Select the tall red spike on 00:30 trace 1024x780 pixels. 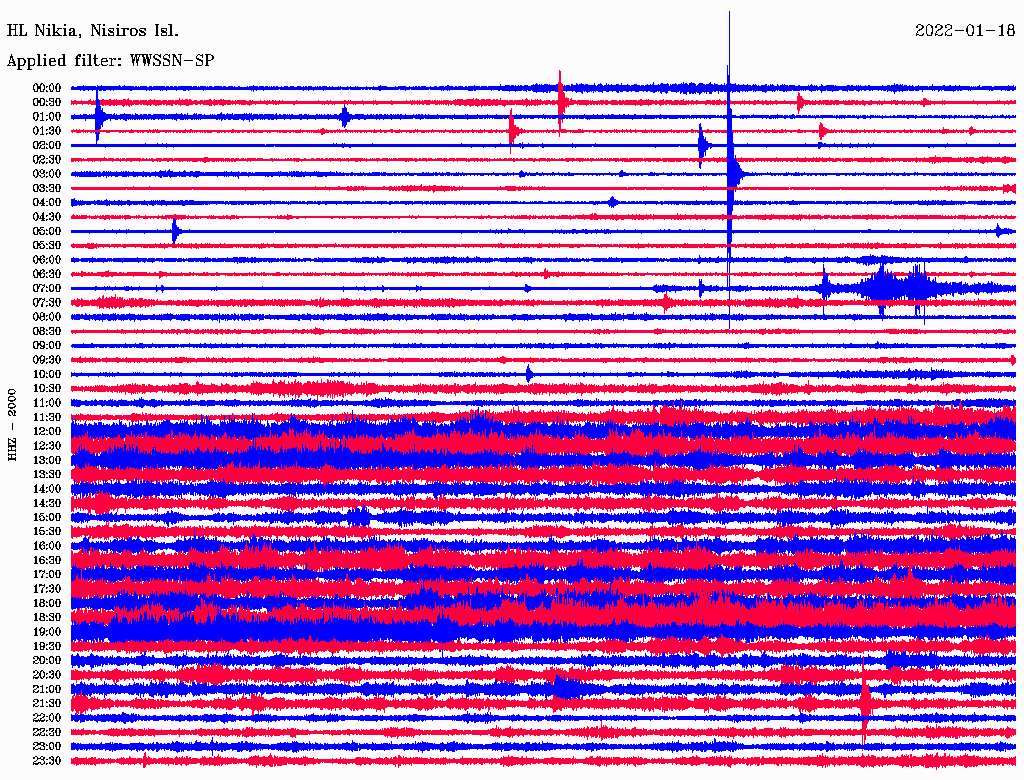561,100
